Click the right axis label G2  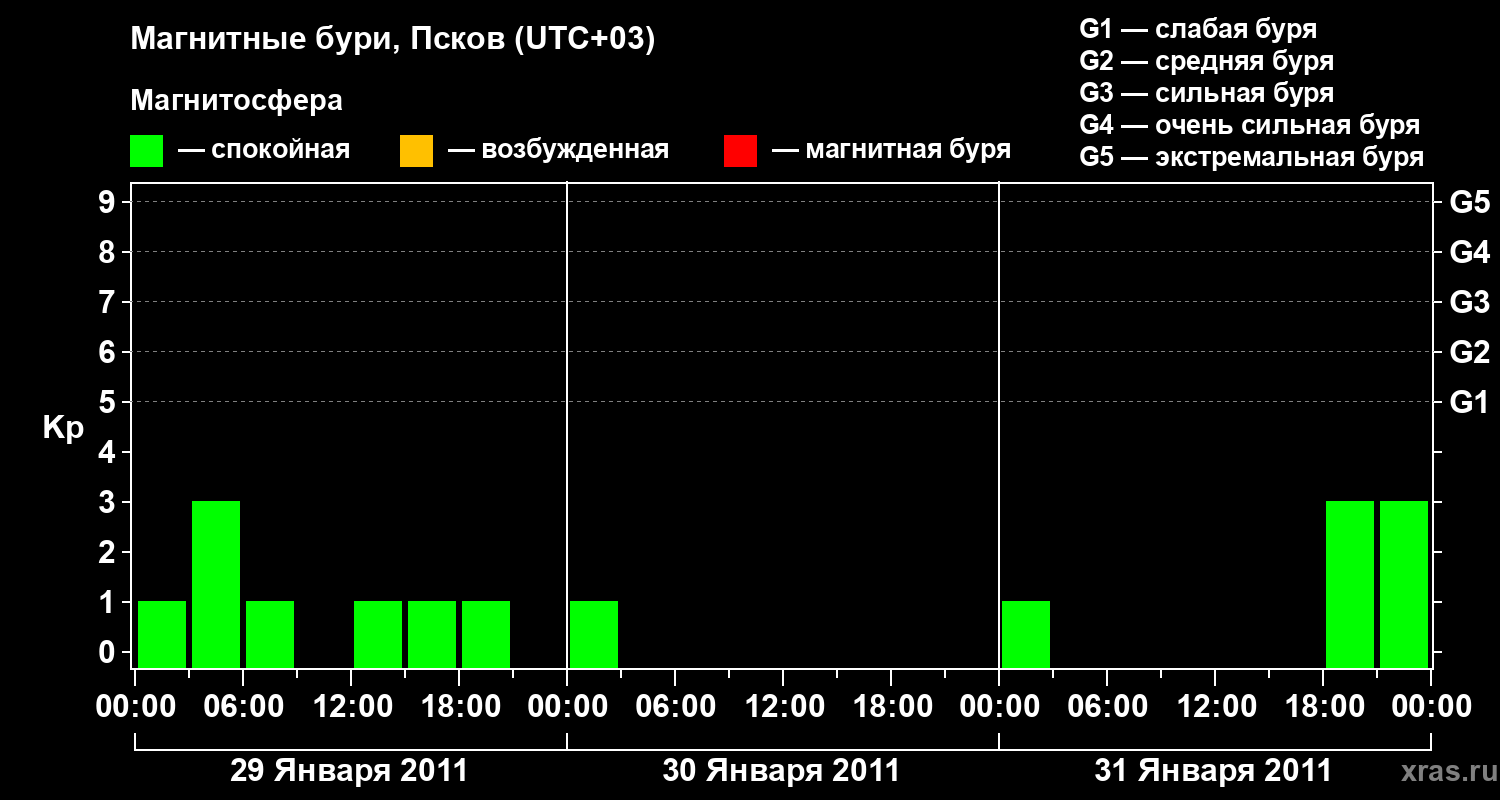(x=1469, y=352)
